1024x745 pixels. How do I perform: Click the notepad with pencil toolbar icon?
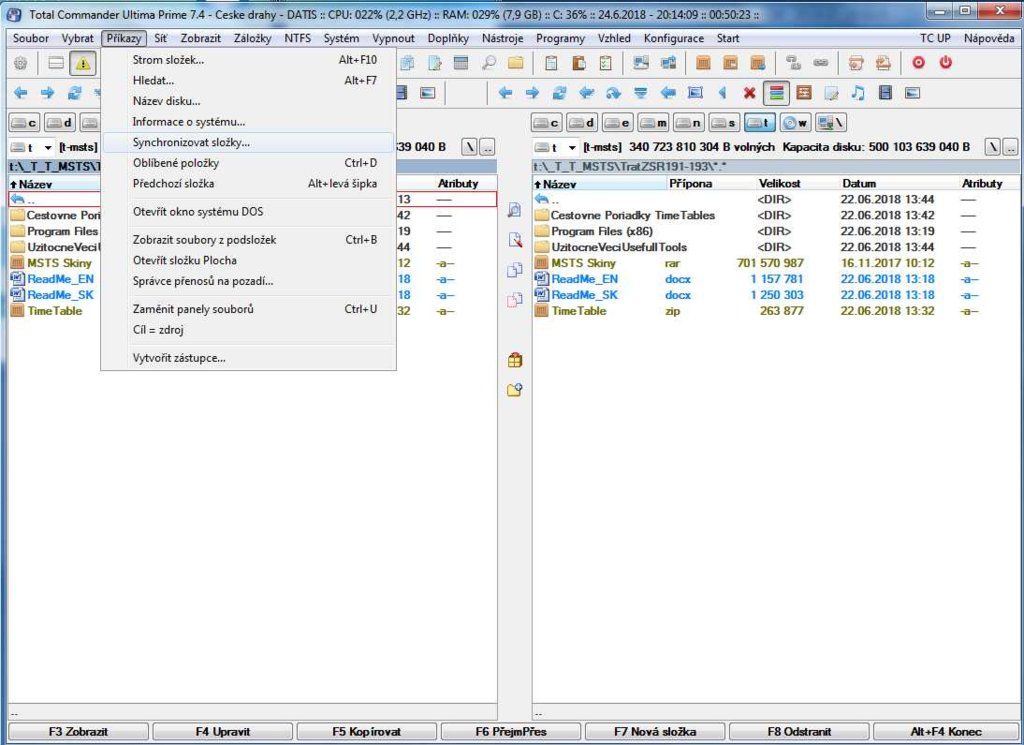click(831, 93)
